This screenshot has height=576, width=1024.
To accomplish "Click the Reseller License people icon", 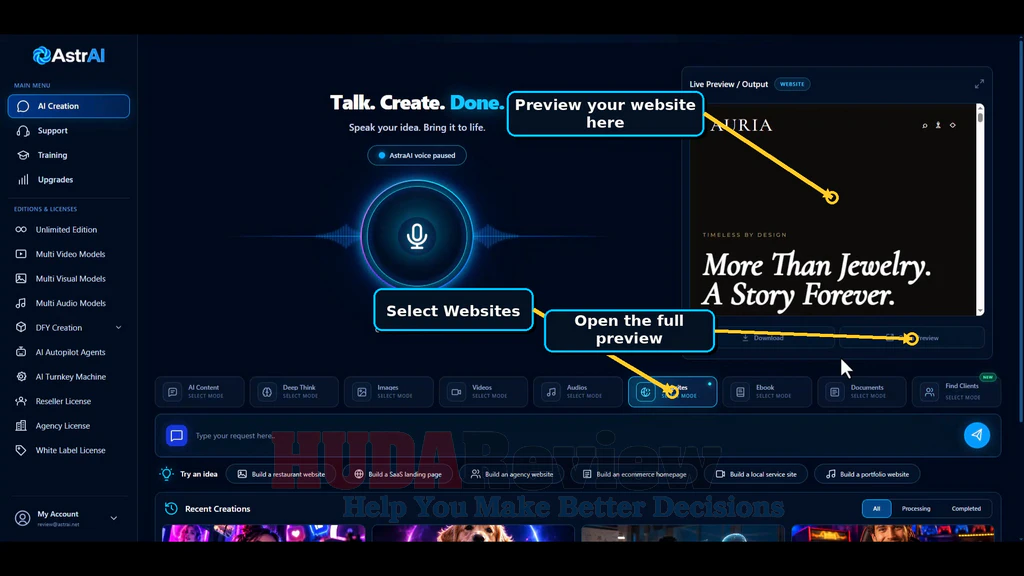I will pyautogui.click(x=21, y=401).
